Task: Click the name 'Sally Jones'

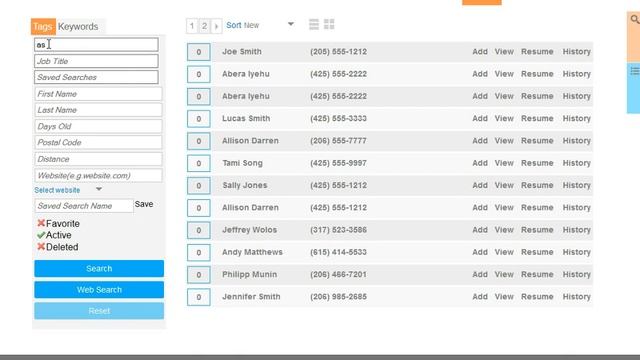Action: coord(244,185)
